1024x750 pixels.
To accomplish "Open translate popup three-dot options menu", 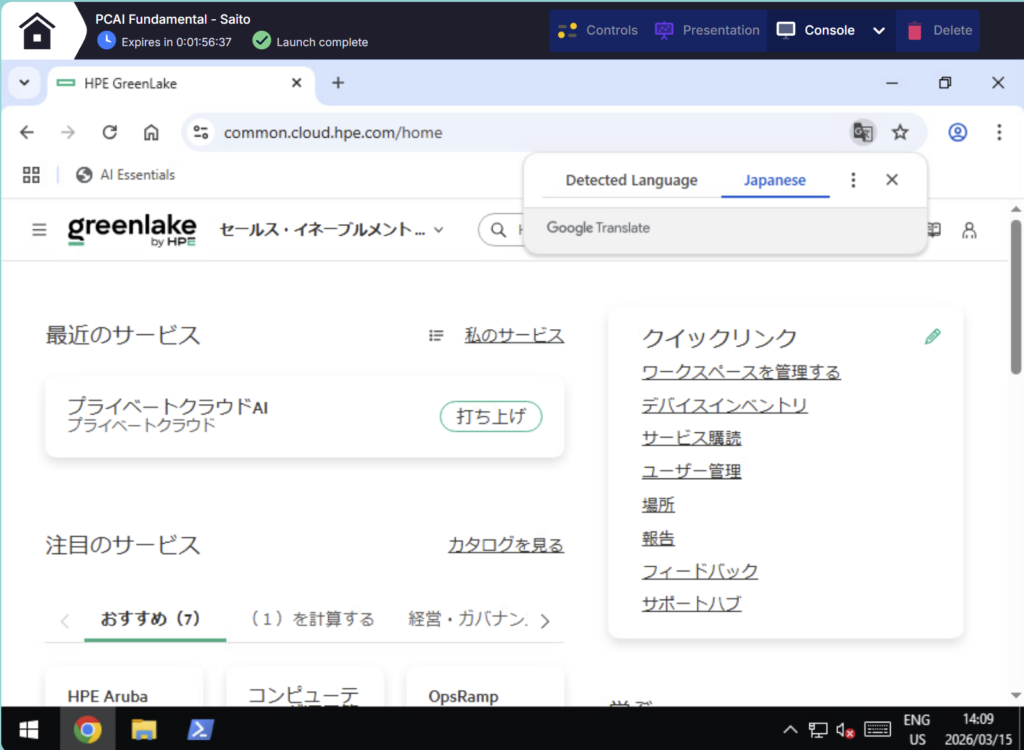I will pos(853,180).
